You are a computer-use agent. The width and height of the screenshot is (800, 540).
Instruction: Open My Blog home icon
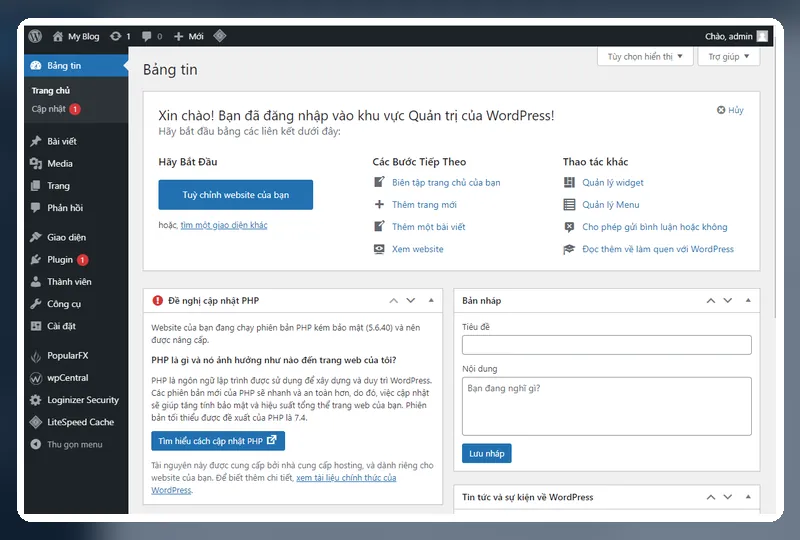[58, 36]
